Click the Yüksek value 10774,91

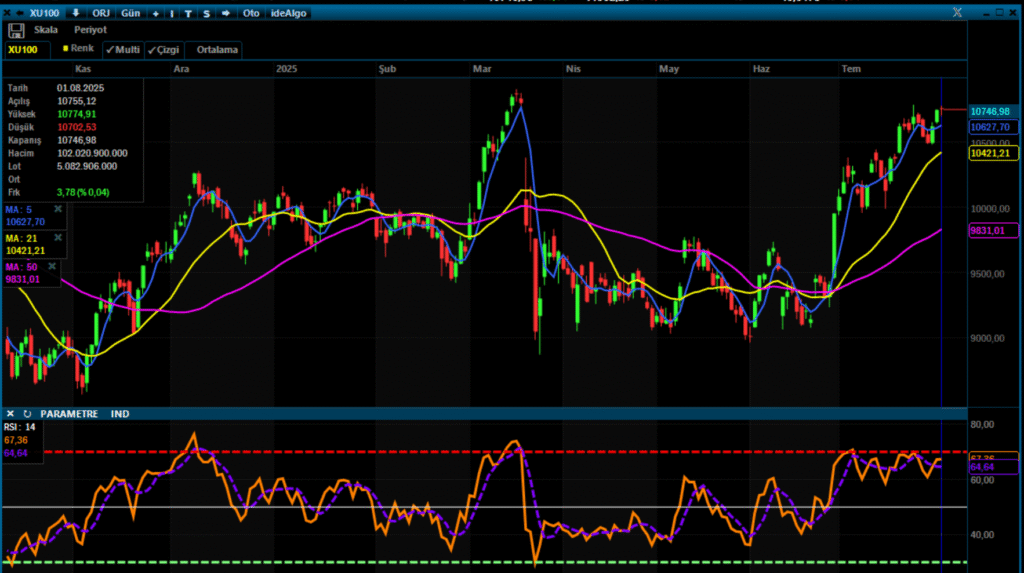(76, 114)
